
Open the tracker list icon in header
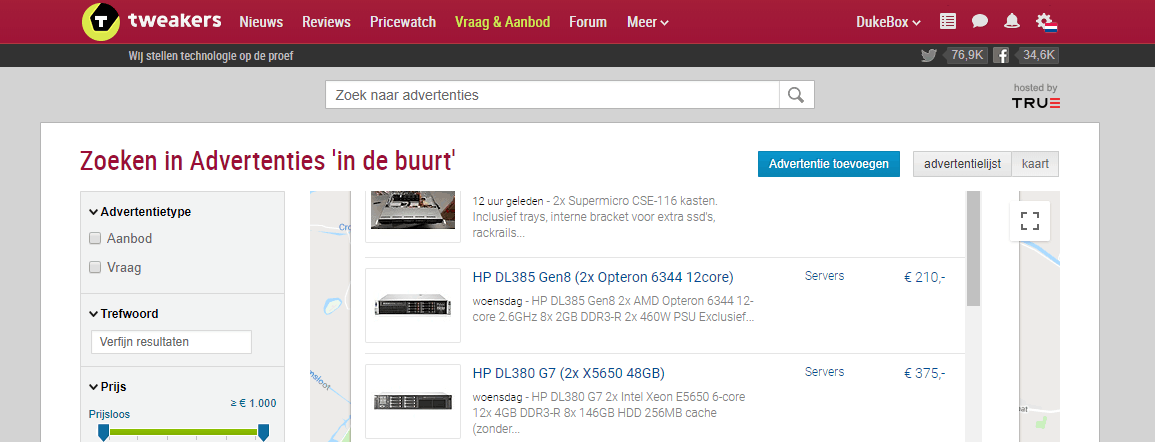(948, 21)
